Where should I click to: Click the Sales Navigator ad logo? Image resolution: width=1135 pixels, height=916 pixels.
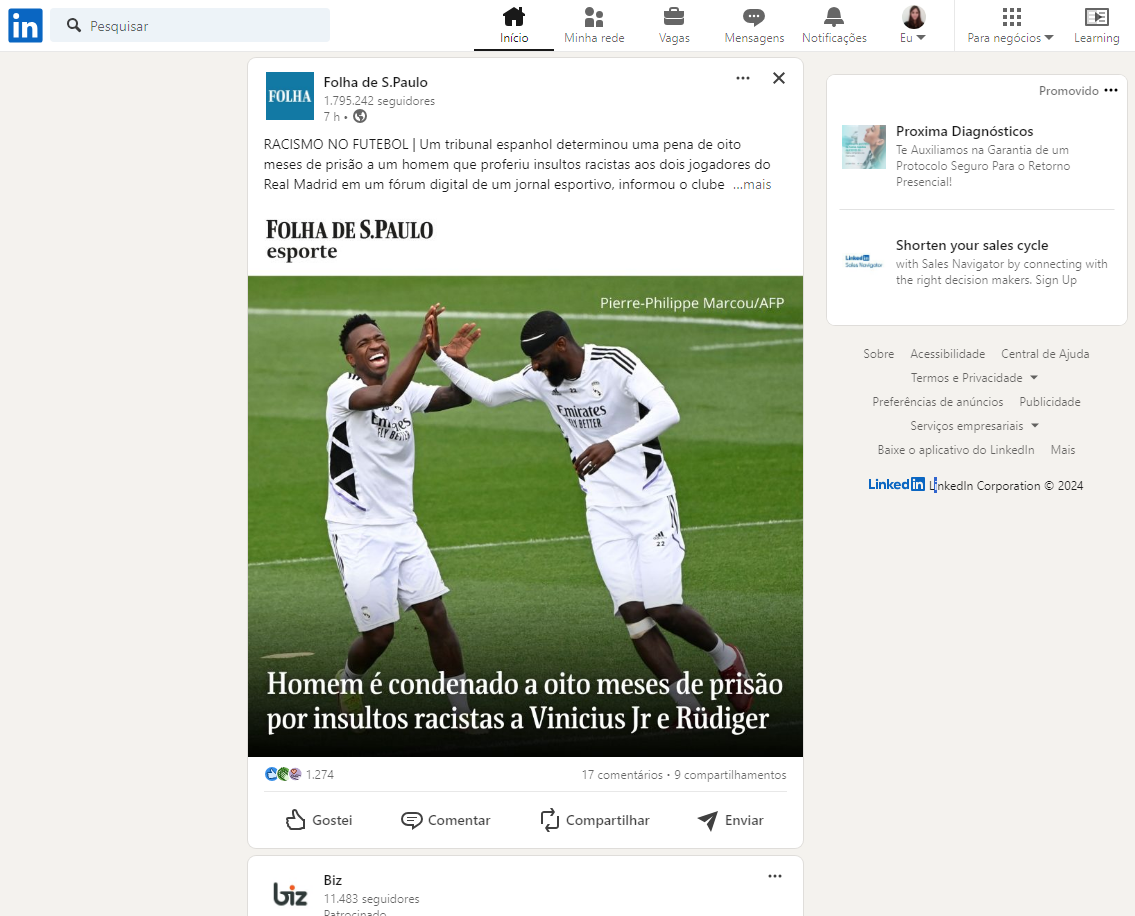click(x=864, y=261)
